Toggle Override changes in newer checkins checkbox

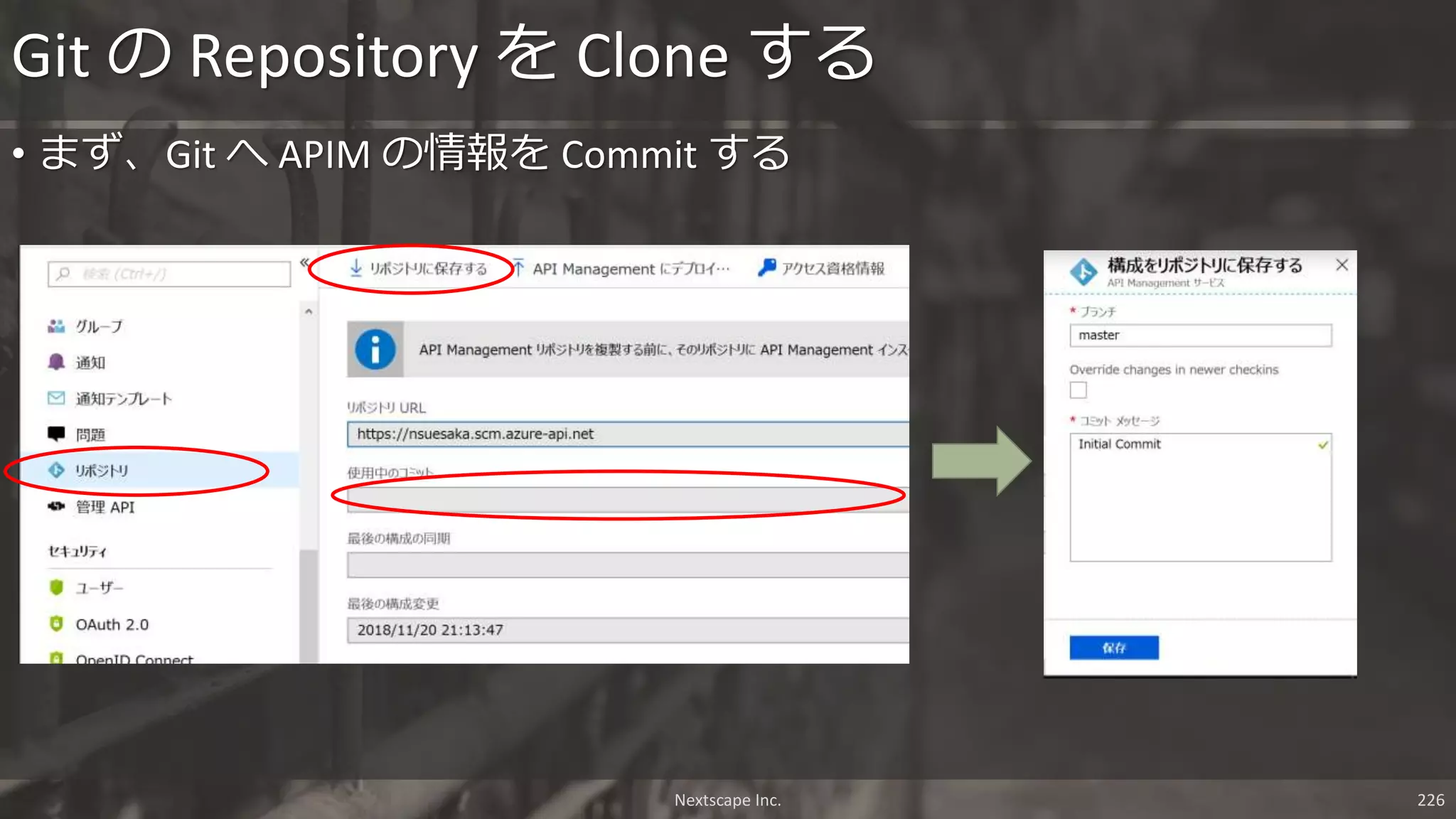[1078, 390]
